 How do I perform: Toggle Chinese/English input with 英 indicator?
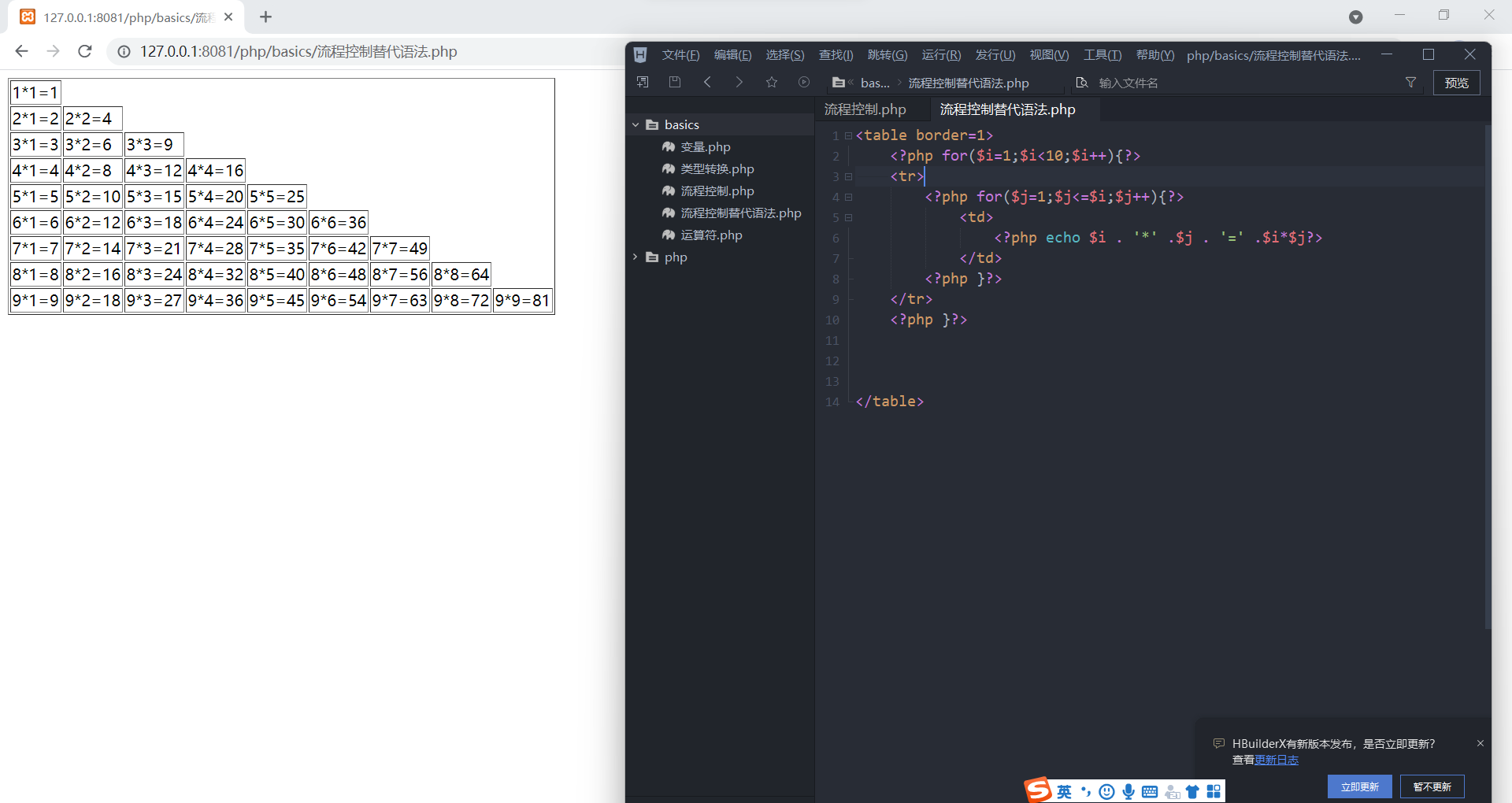1064,791
